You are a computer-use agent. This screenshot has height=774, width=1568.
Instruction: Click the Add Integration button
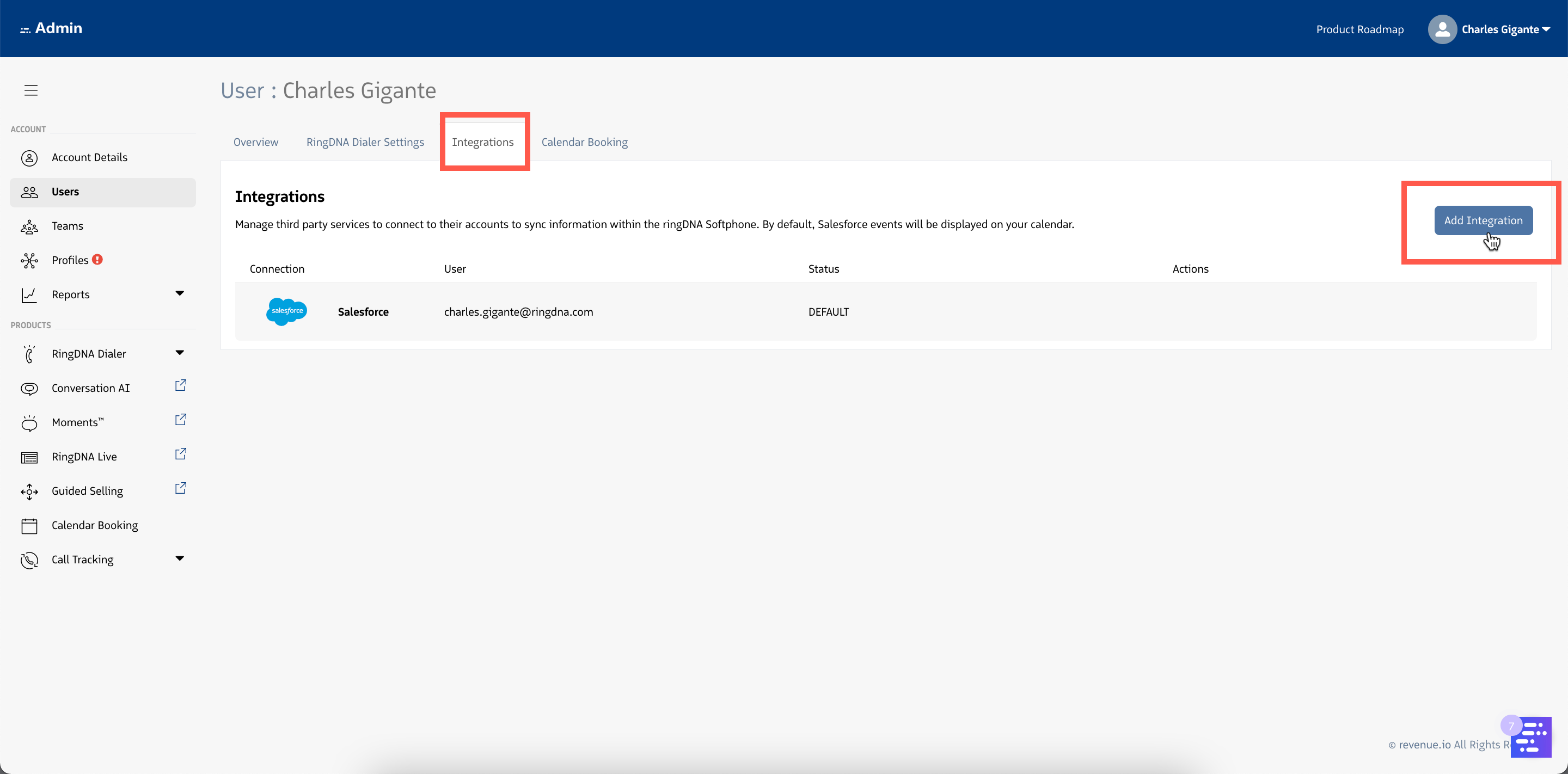tap(1483, 220)
